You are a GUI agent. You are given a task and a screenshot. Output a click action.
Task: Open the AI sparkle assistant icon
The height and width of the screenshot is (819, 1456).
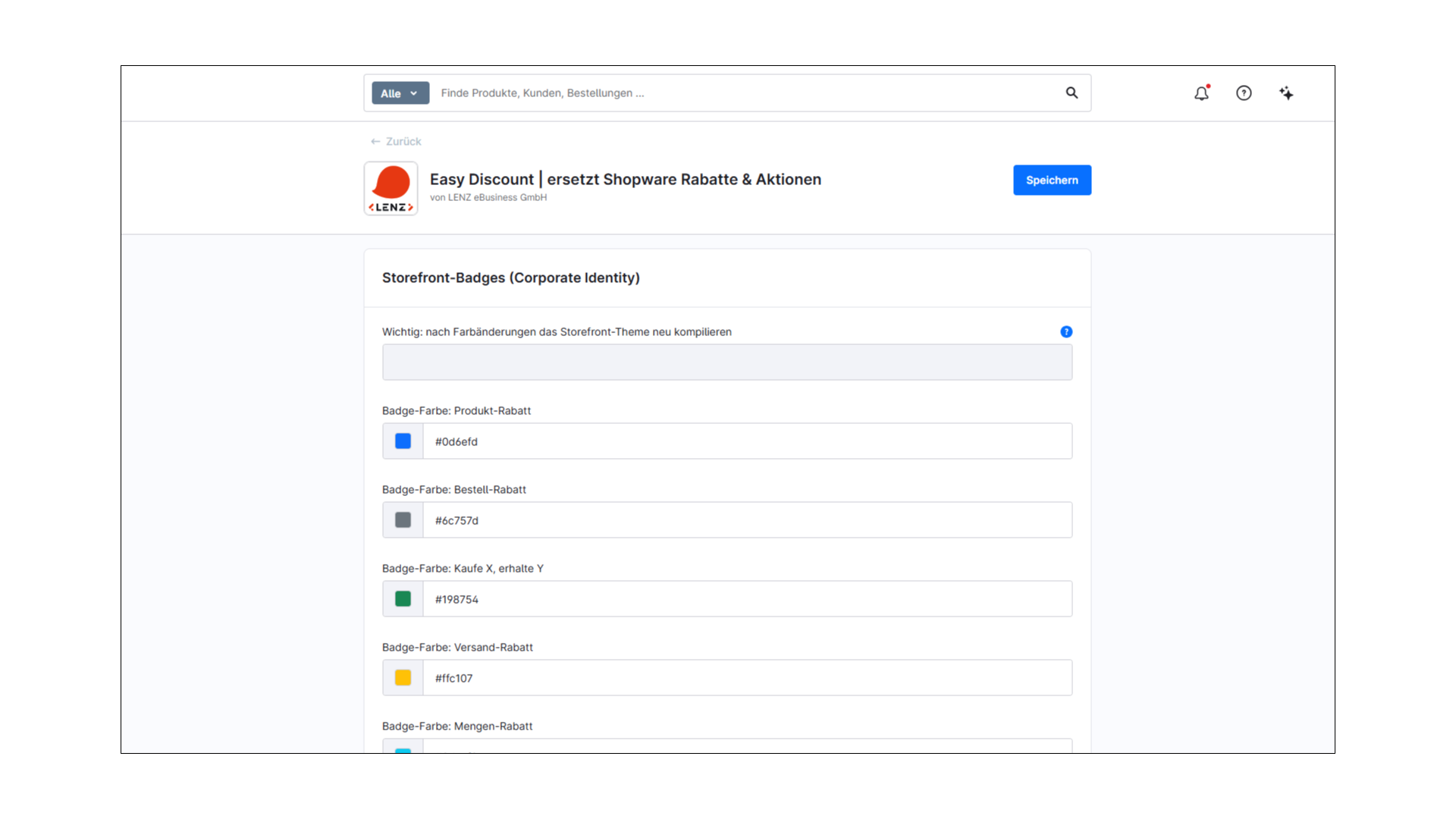[x=1286, y=93]
